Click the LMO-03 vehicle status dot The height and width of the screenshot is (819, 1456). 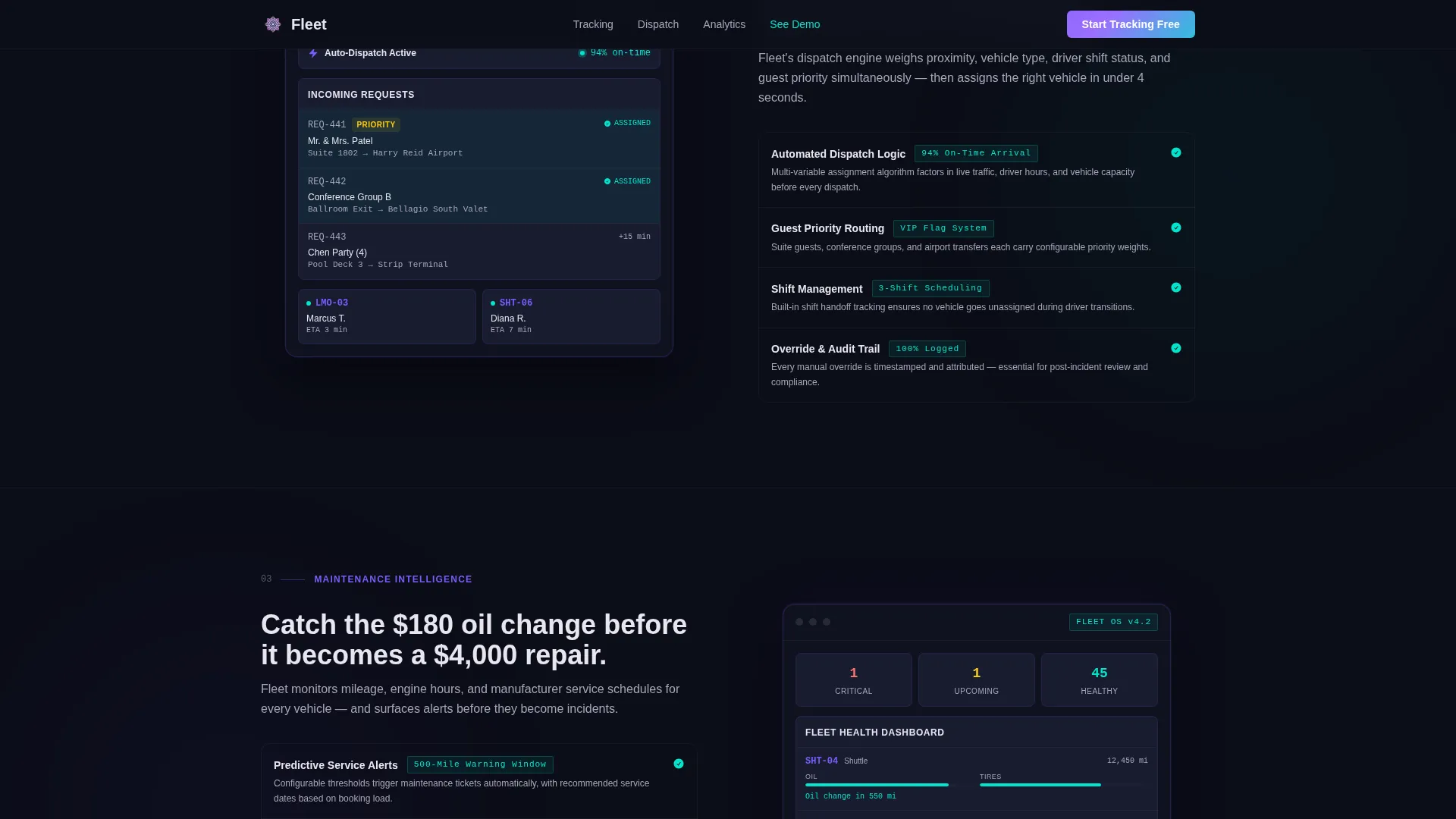click(309, 303)
